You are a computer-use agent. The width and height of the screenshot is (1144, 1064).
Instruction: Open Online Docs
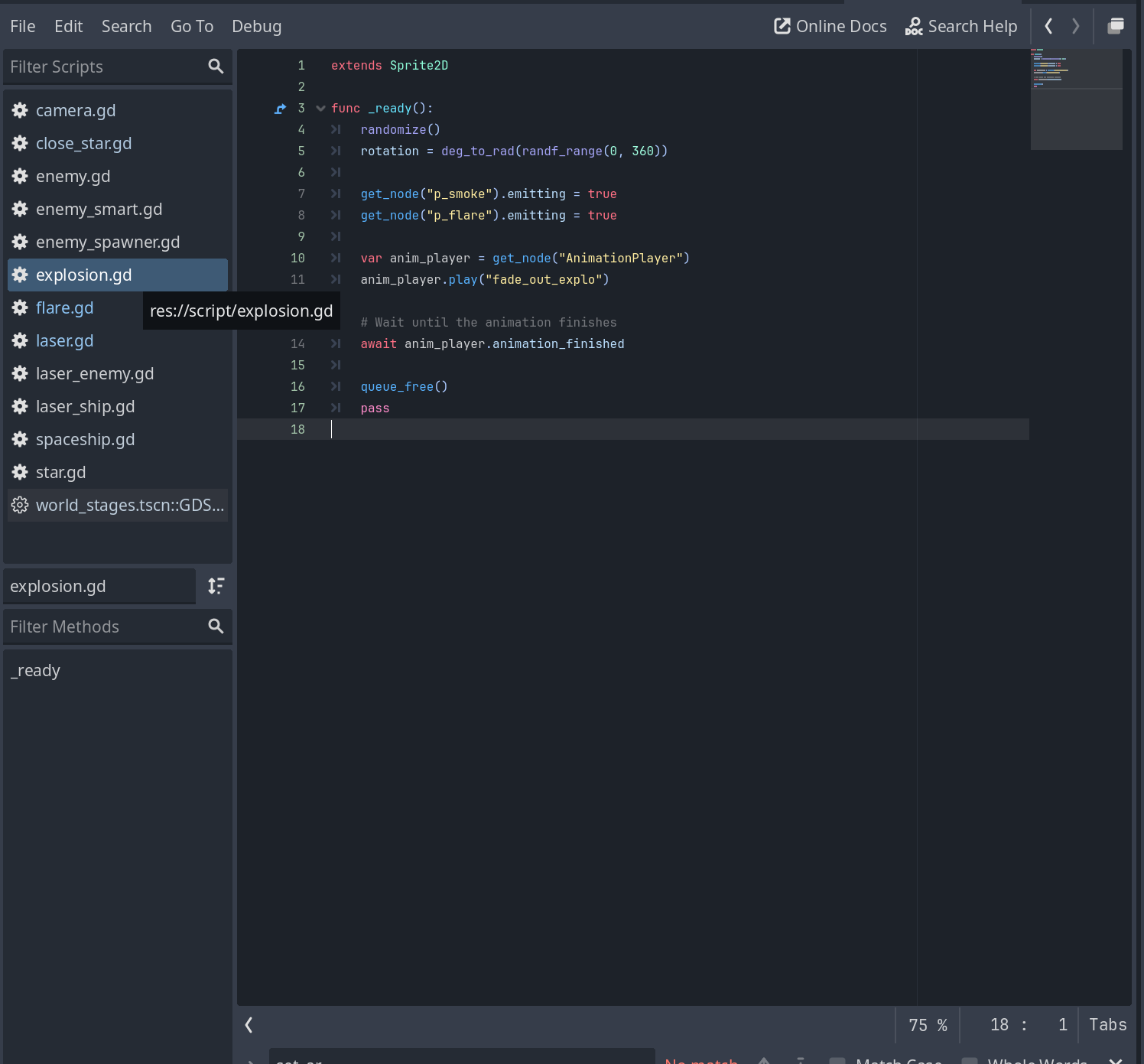pos(830,26)
